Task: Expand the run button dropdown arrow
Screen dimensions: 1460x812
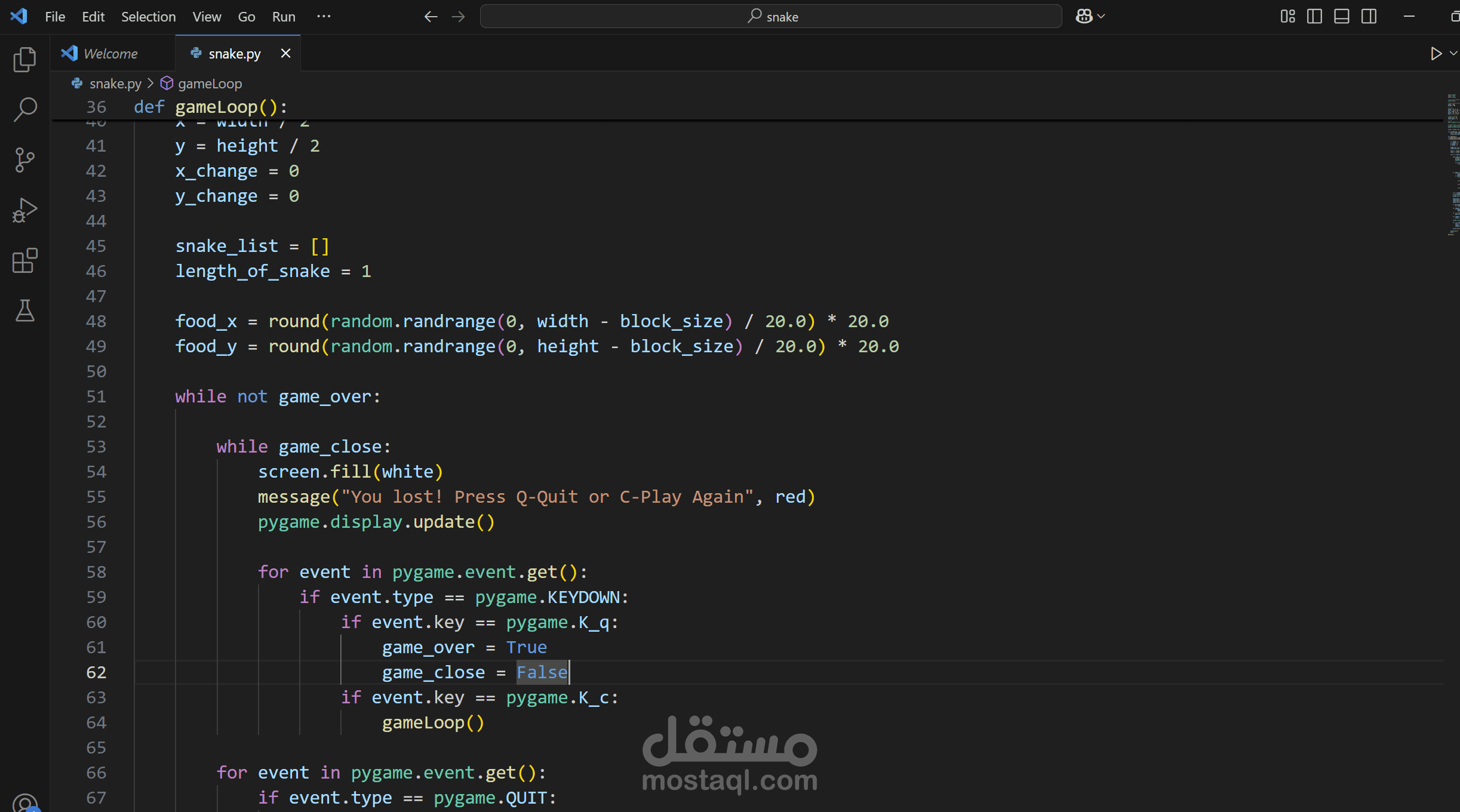Action: pos(1453,54)
